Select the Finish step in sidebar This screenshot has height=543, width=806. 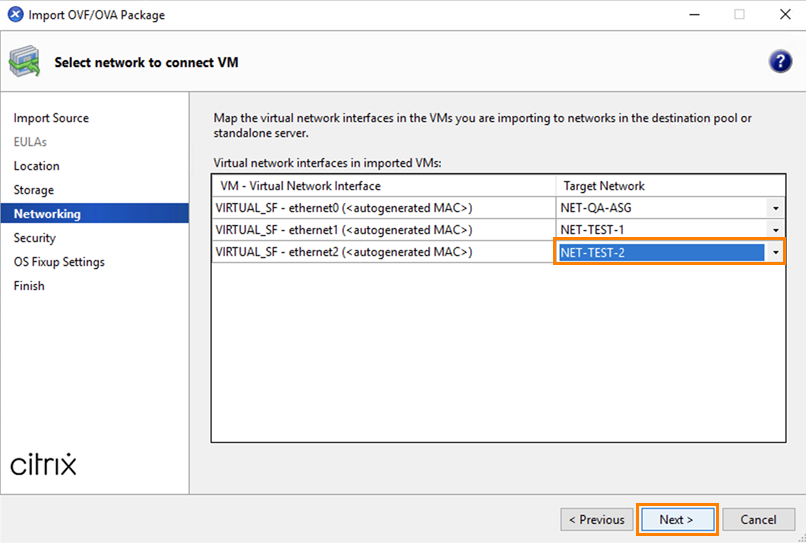tap(29, 286)
